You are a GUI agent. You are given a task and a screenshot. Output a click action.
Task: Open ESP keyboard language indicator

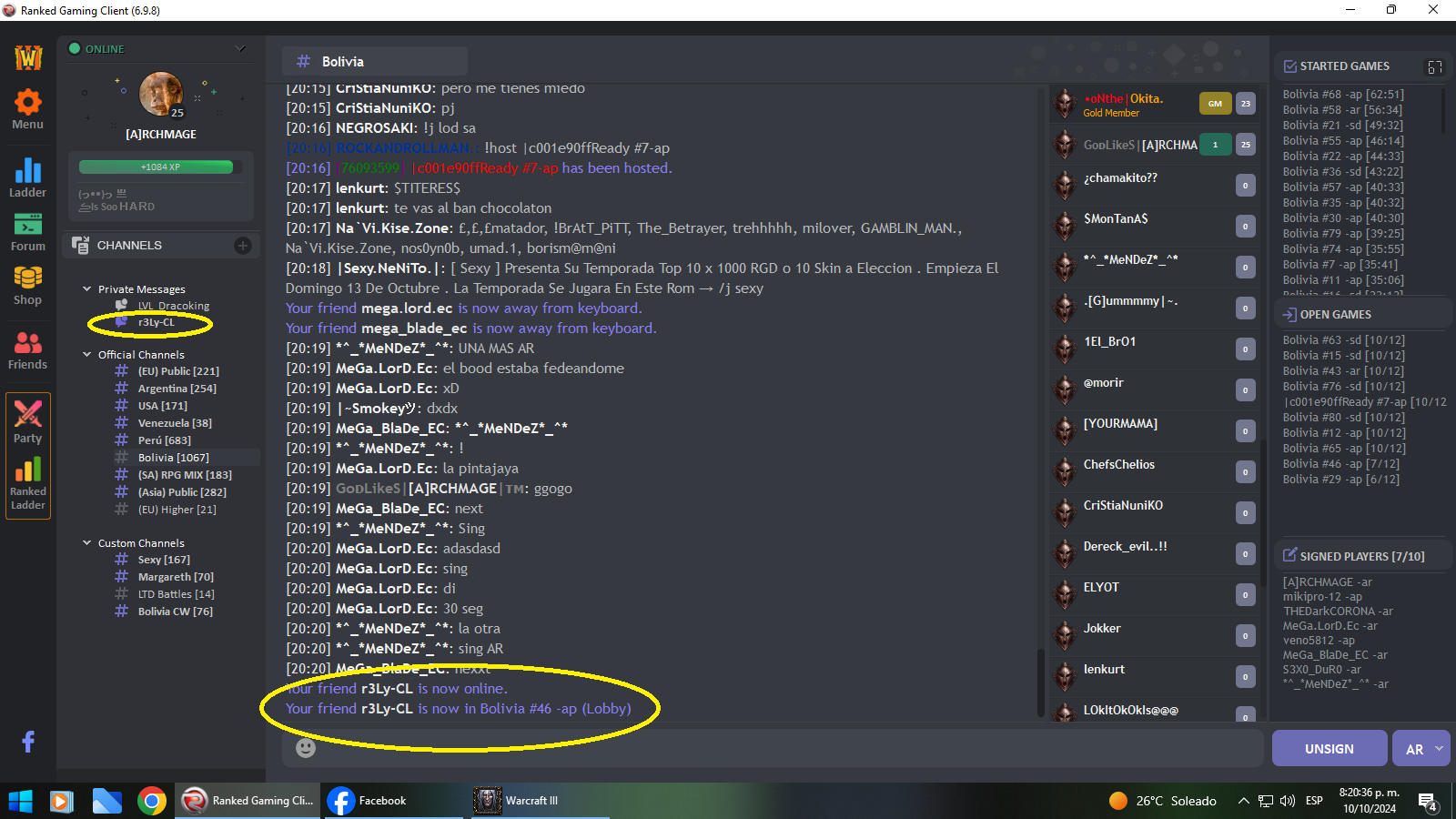pyautogui.click(x=1314, y=801)
